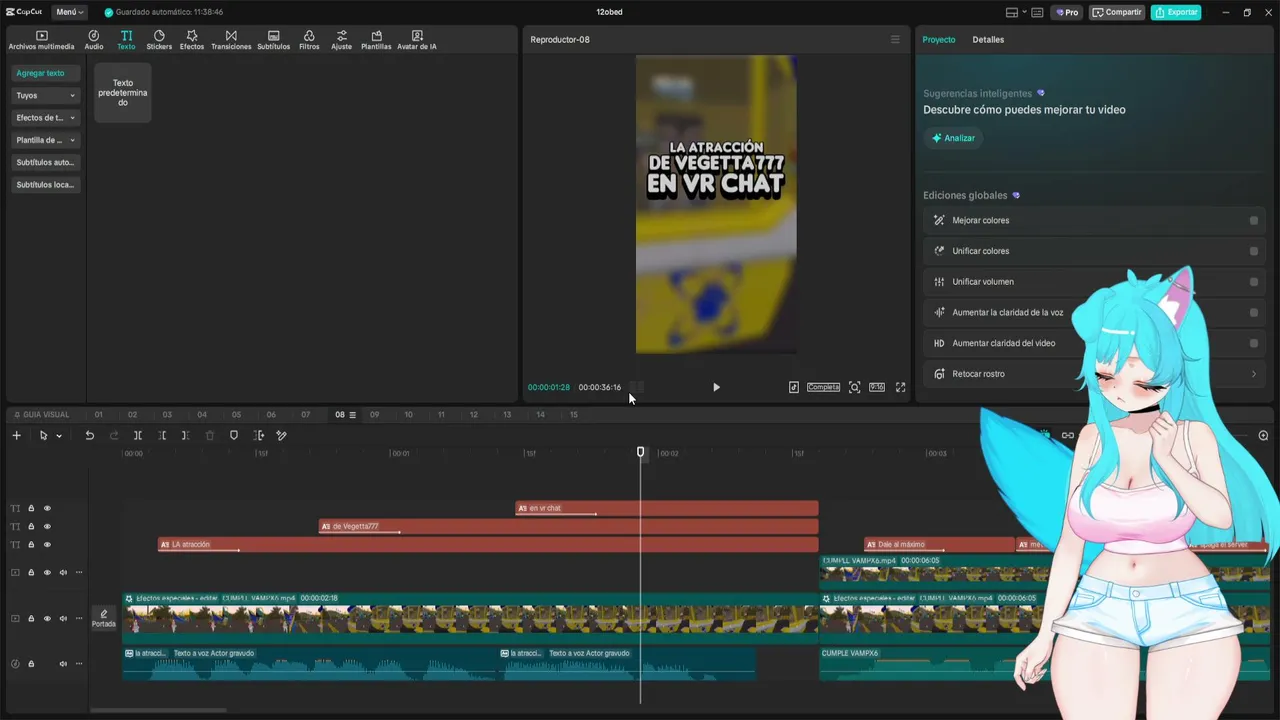Open the Plantillas panel

376,40
